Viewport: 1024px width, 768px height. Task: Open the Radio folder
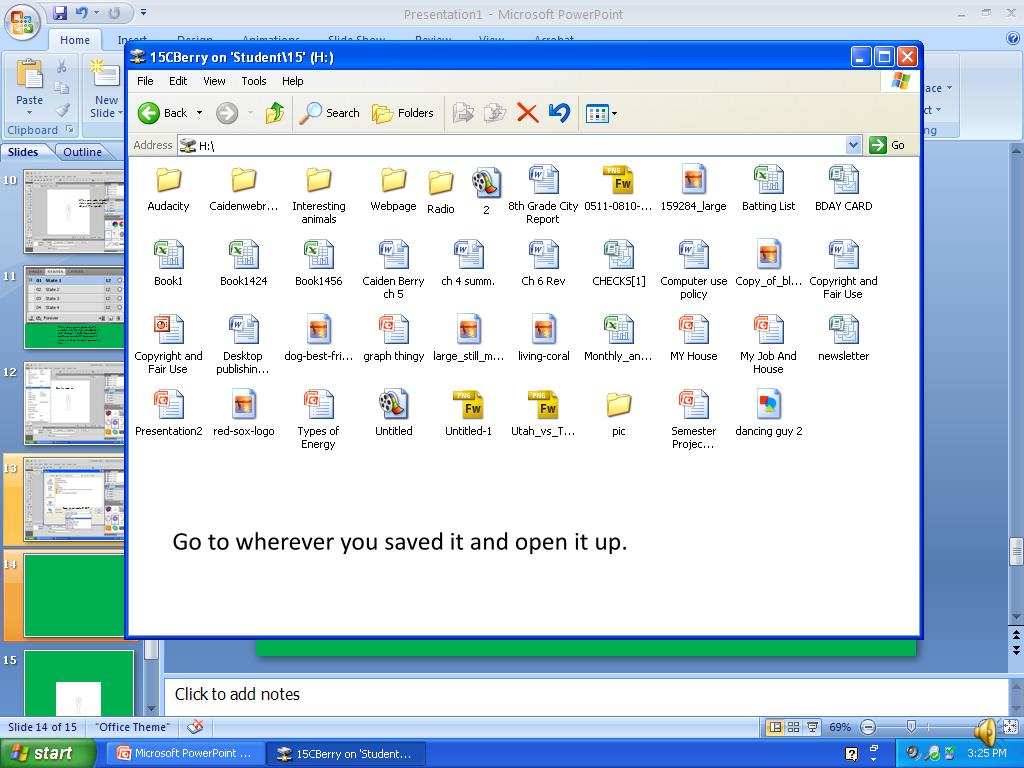tap(441, 192)
